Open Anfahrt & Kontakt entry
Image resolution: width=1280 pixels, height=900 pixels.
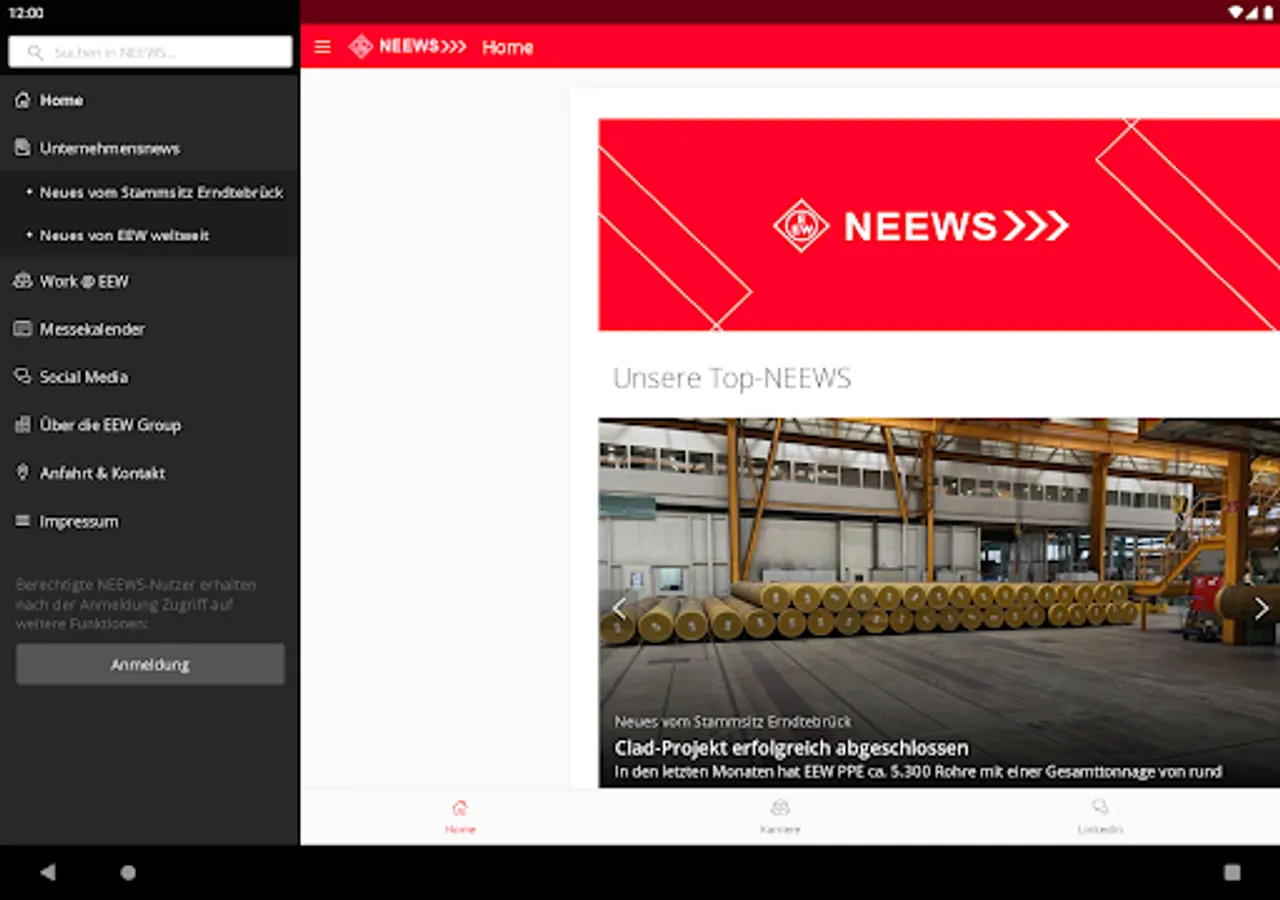150,473
